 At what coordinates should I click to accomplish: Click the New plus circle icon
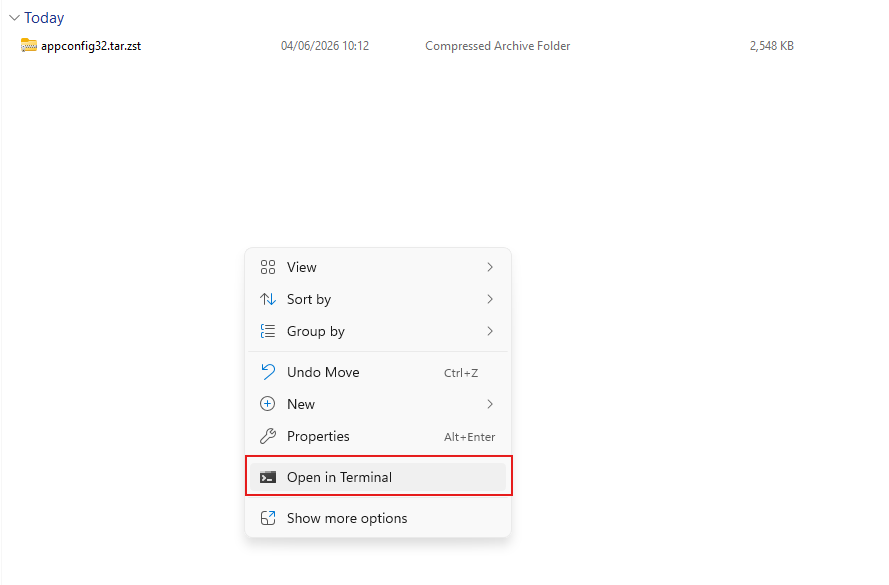click(268, 404)
